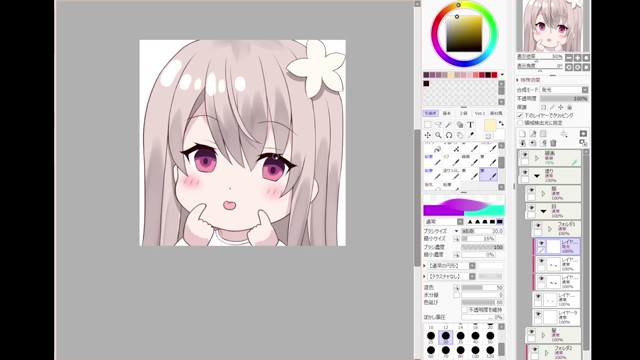Toggle the clipping to lower layer checkbox

520,116
